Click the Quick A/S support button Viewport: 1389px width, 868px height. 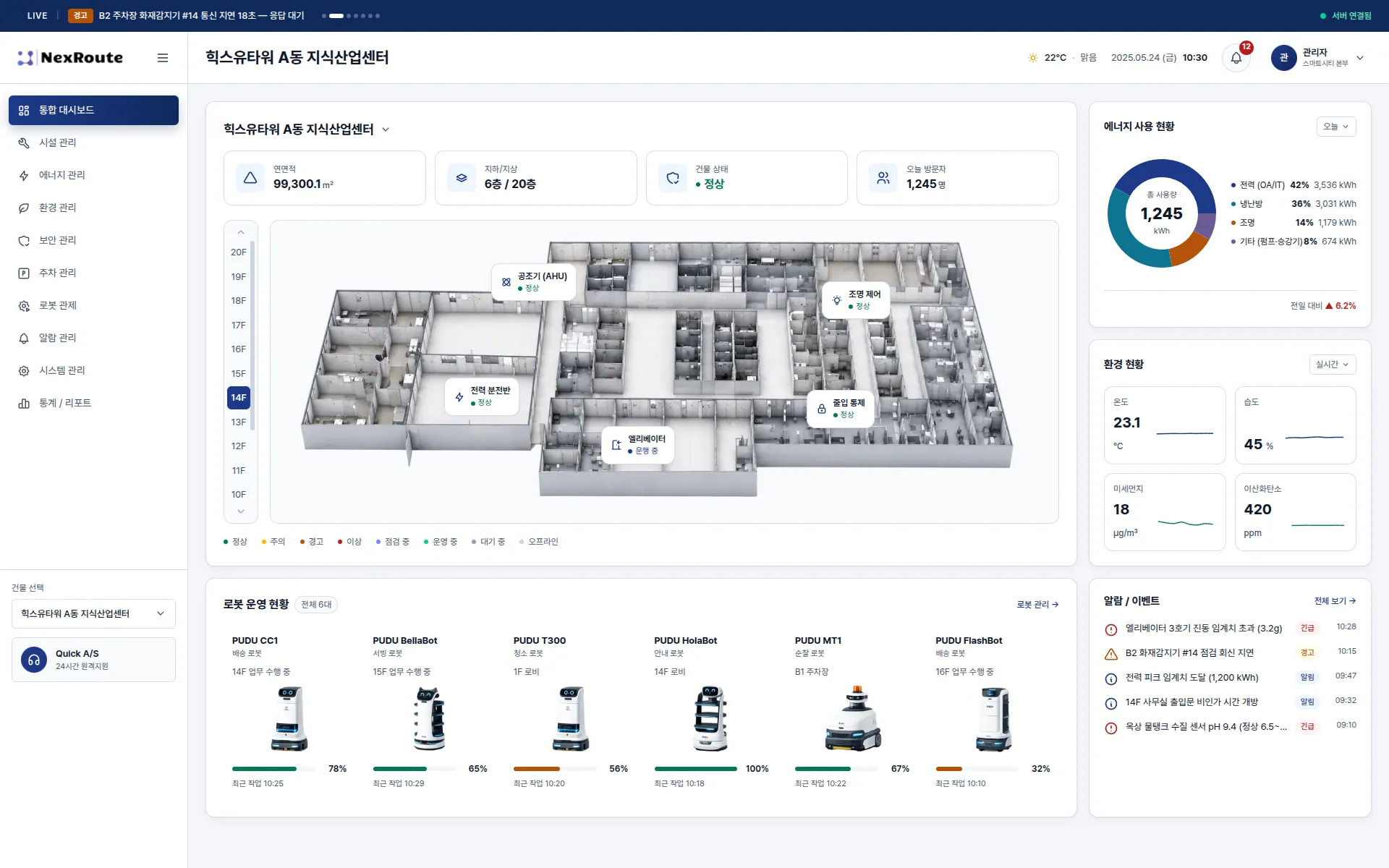click(x=93, y=660)
